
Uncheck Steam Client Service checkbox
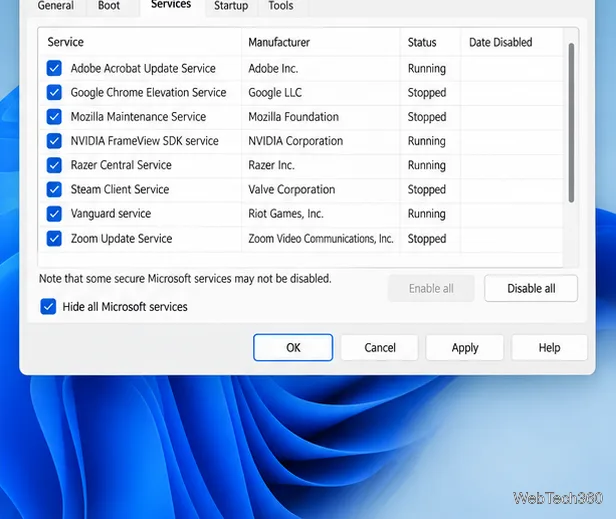(x=54, y=189)
